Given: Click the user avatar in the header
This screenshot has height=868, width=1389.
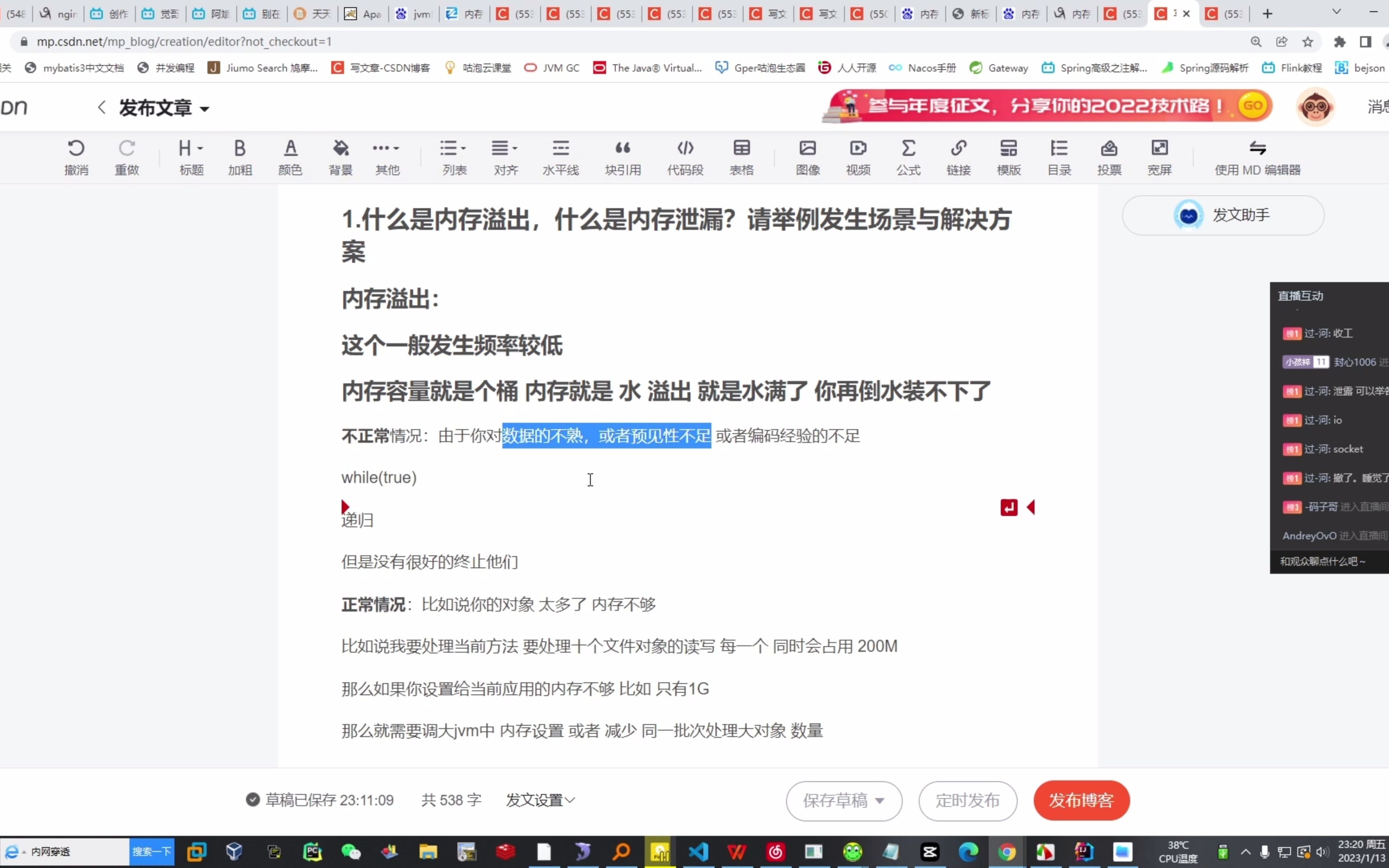Looking at the screenshot, I should 1315,107.
